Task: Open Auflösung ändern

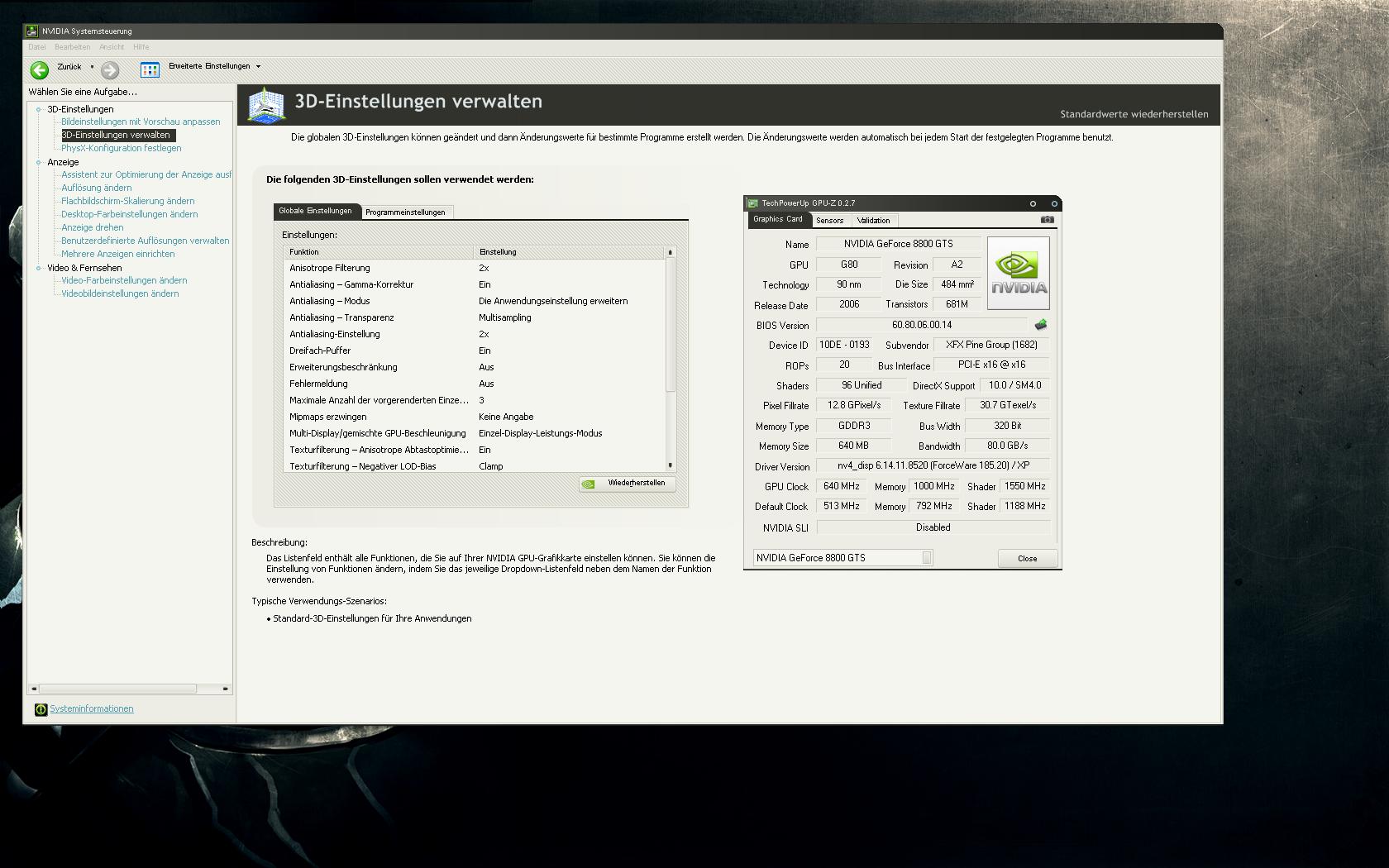Action: [x=97, y=188]
